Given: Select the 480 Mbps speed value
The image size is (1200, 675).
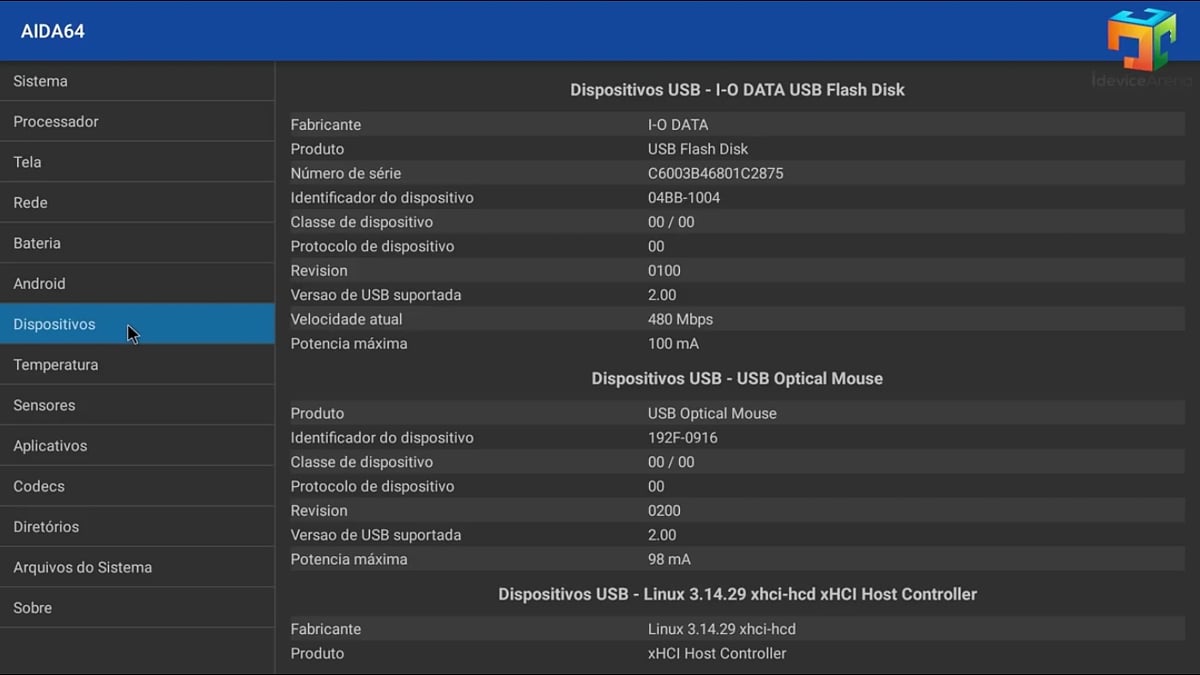Looking at the screenshot, I should coord(680,320).
